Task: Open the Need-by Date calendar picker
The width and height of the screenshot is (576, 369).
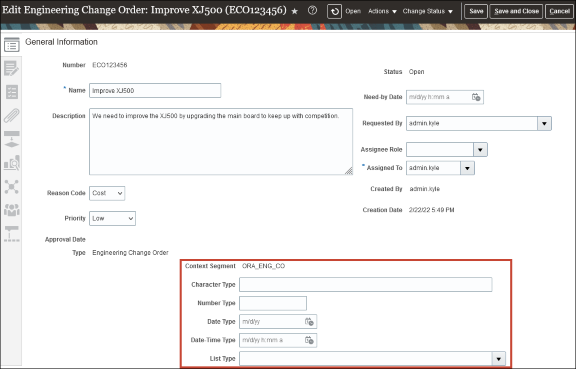Action: pos(476,97)
